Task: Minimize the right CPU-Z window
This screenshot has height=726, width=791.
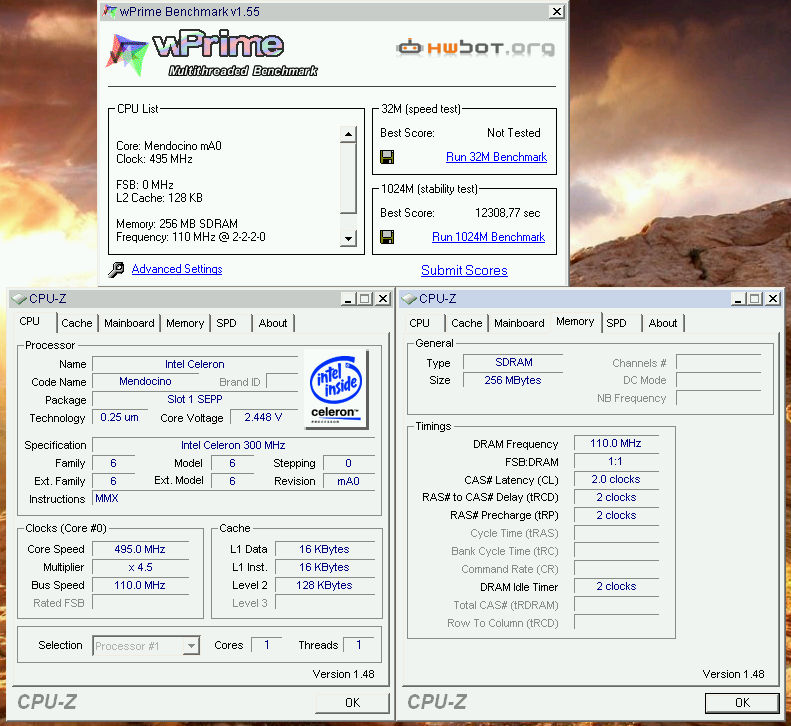Action: pyautogui.click(x=738, y=299)
